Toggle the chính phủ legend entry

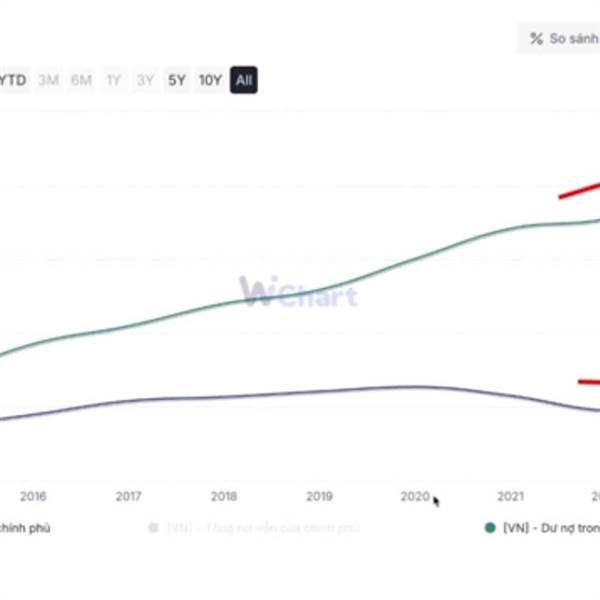pyautogui.click(x=25, y=527)
